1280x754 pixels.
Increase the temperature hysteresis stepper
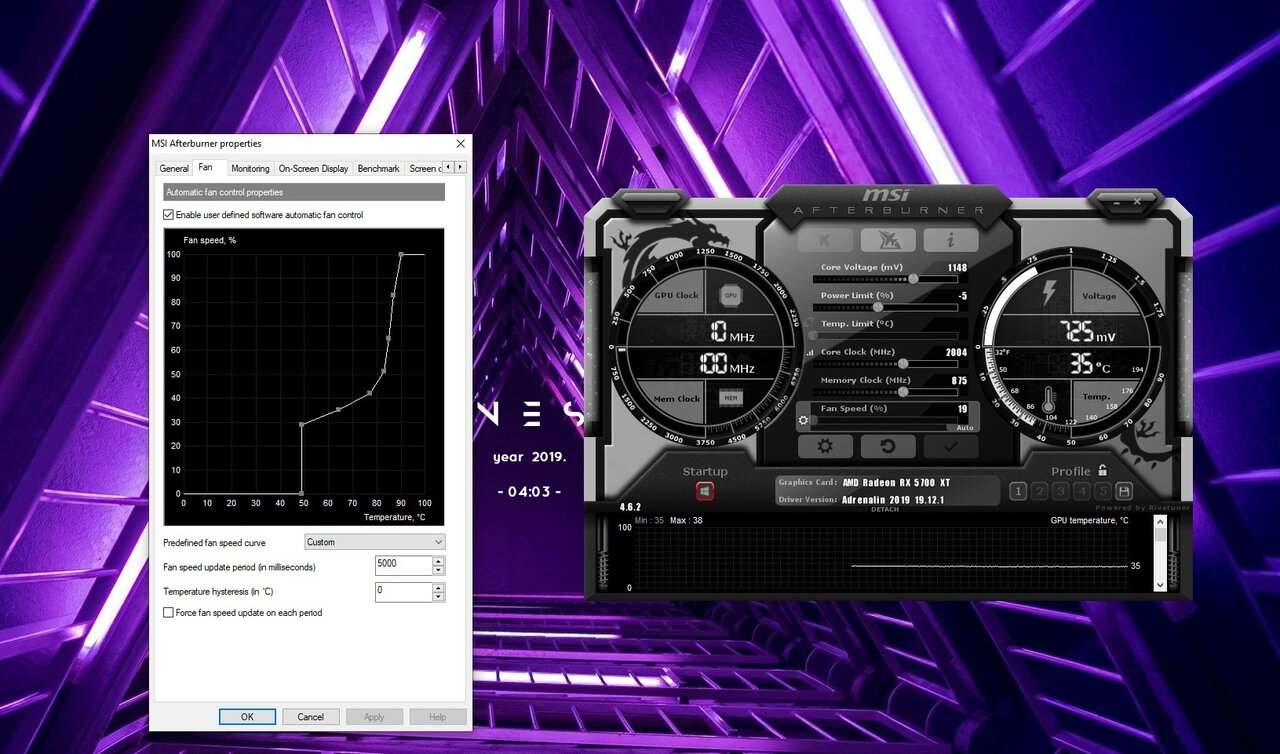click(438, 587)
